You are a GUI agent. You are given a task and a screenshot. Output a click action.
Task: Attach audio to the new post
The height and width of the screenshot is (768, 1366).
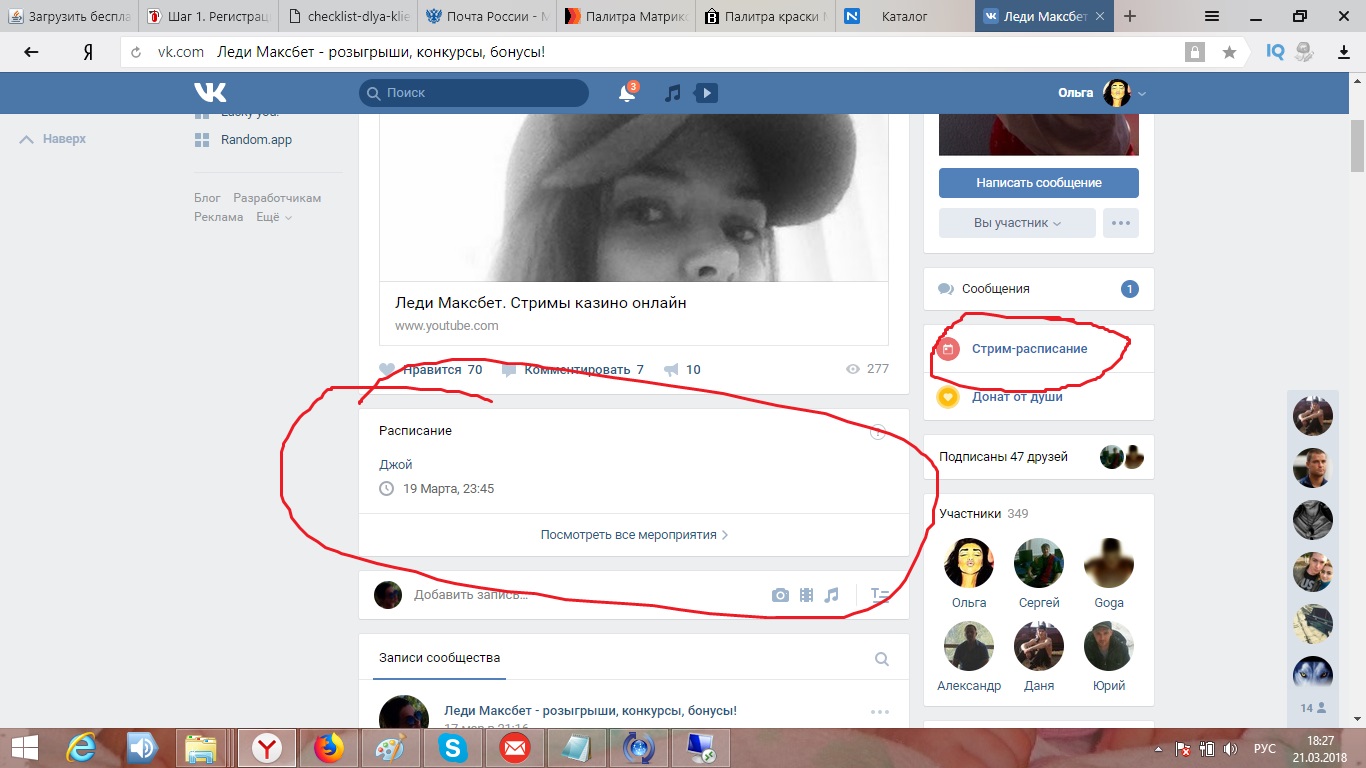(832, 595)
